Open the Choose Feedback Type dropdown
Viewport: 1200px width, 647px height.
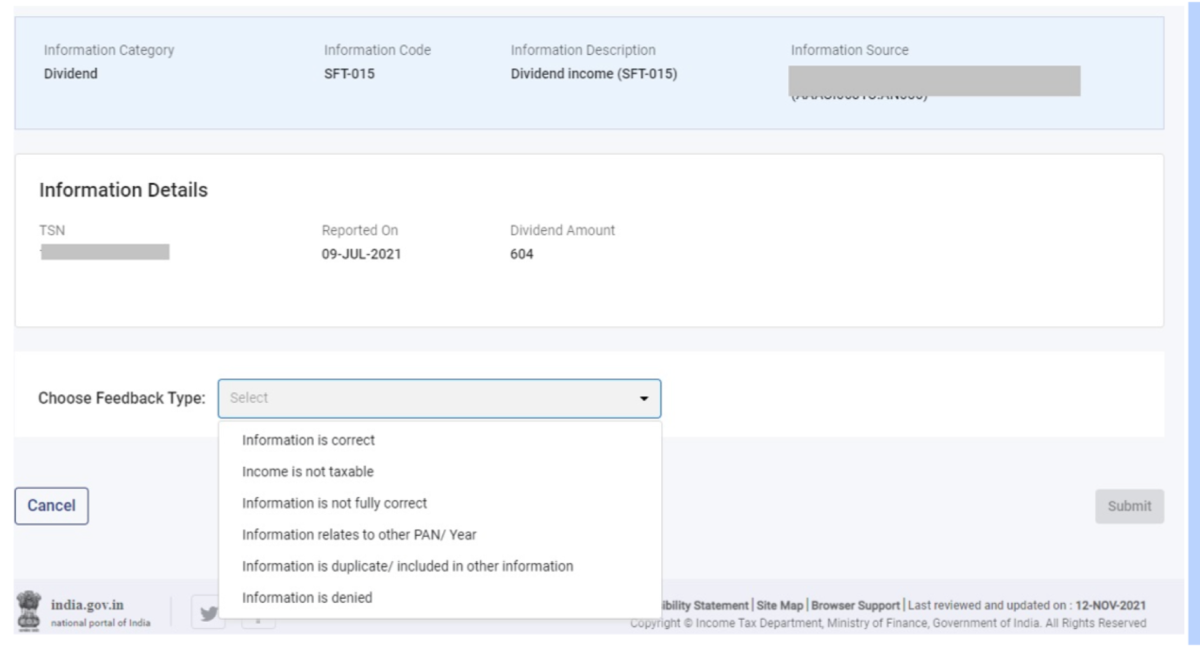(x=440, y=398)
